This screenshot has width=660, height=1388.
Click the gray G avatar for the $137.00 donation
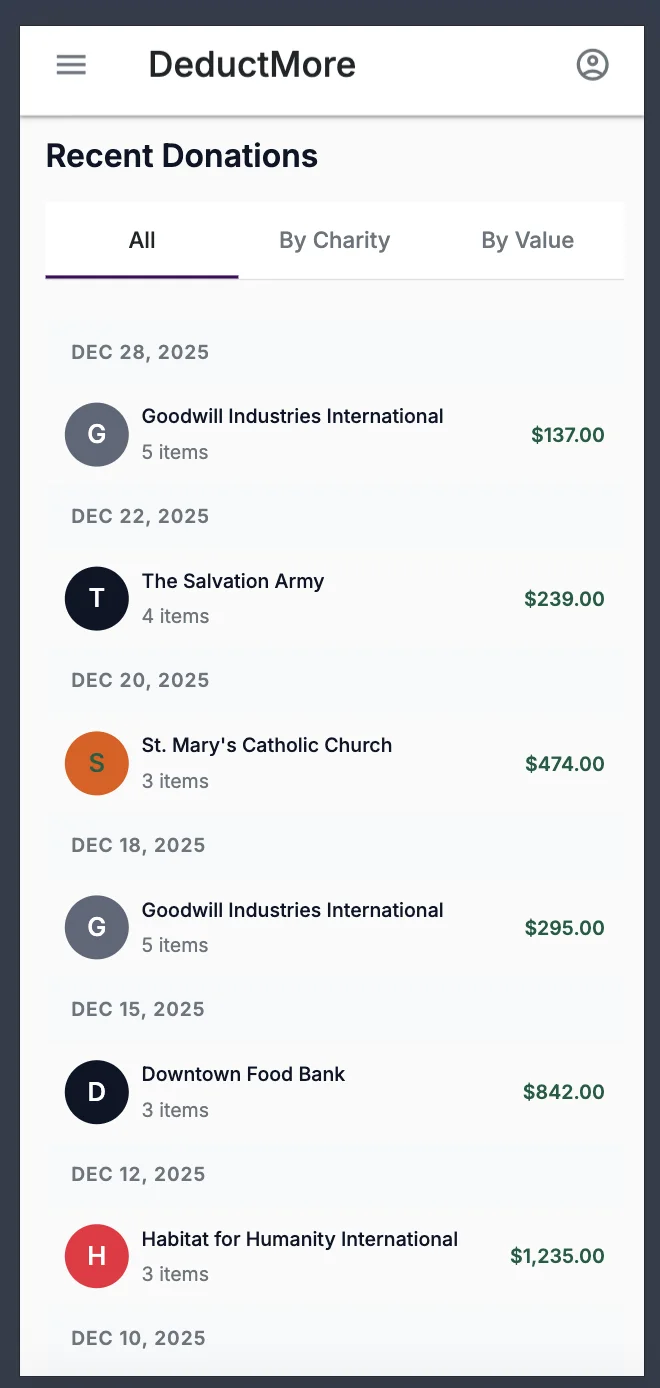tap(97, 435)
